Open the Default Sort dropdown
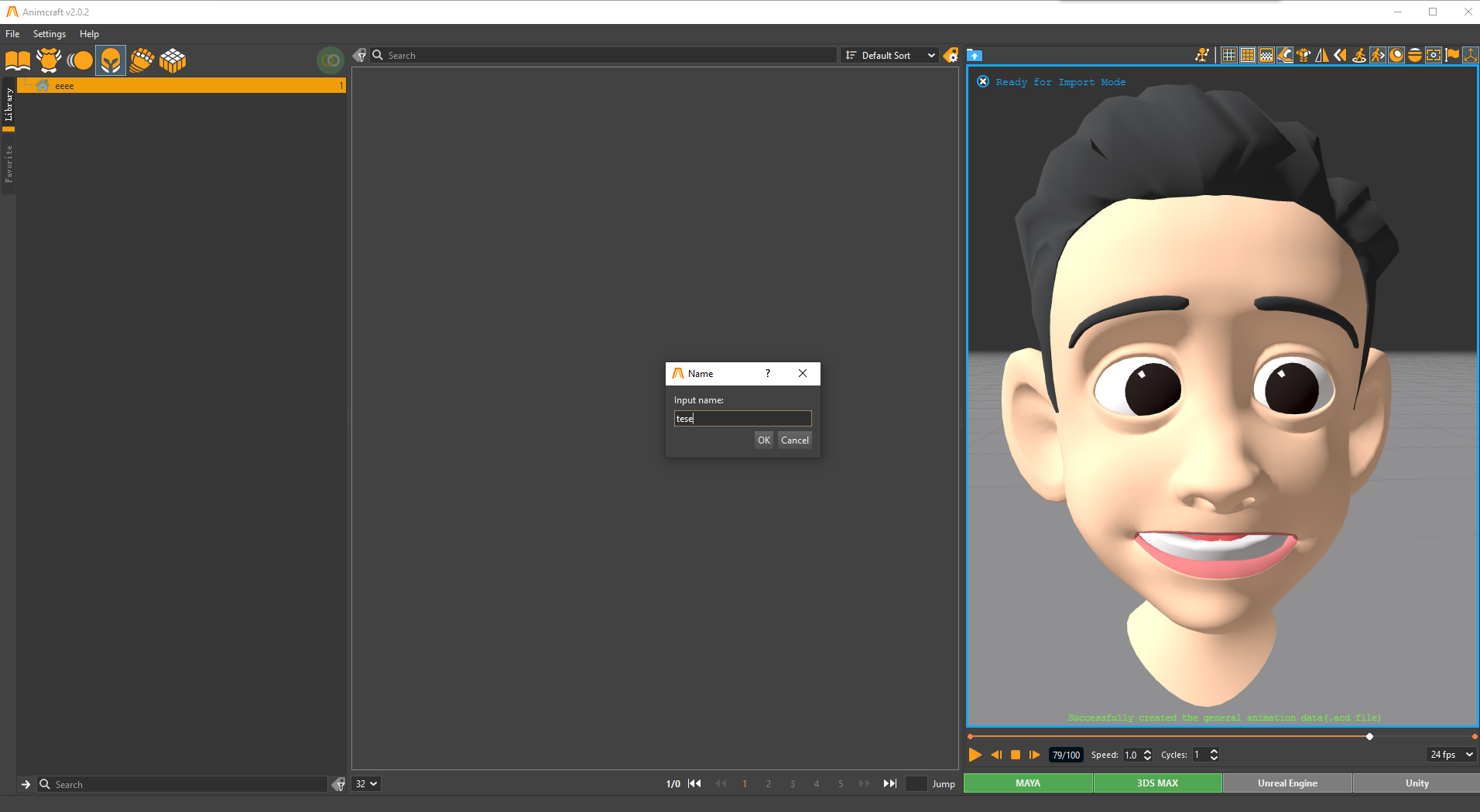This screenshot has width=1480, height=812. tap(889, 55)
